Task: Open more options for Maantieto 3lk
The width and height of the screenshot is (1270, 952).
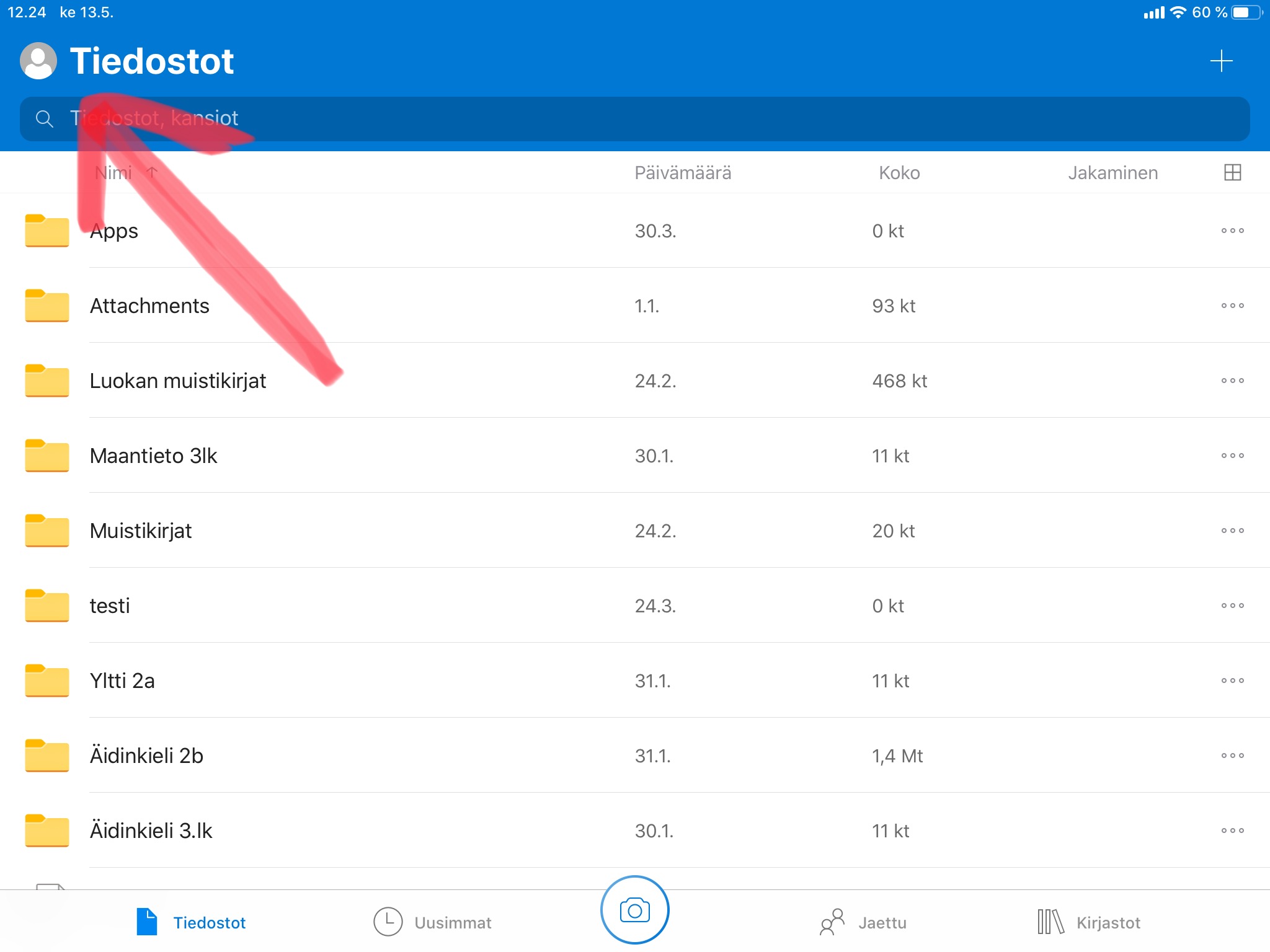Action: click(1232, 456)
